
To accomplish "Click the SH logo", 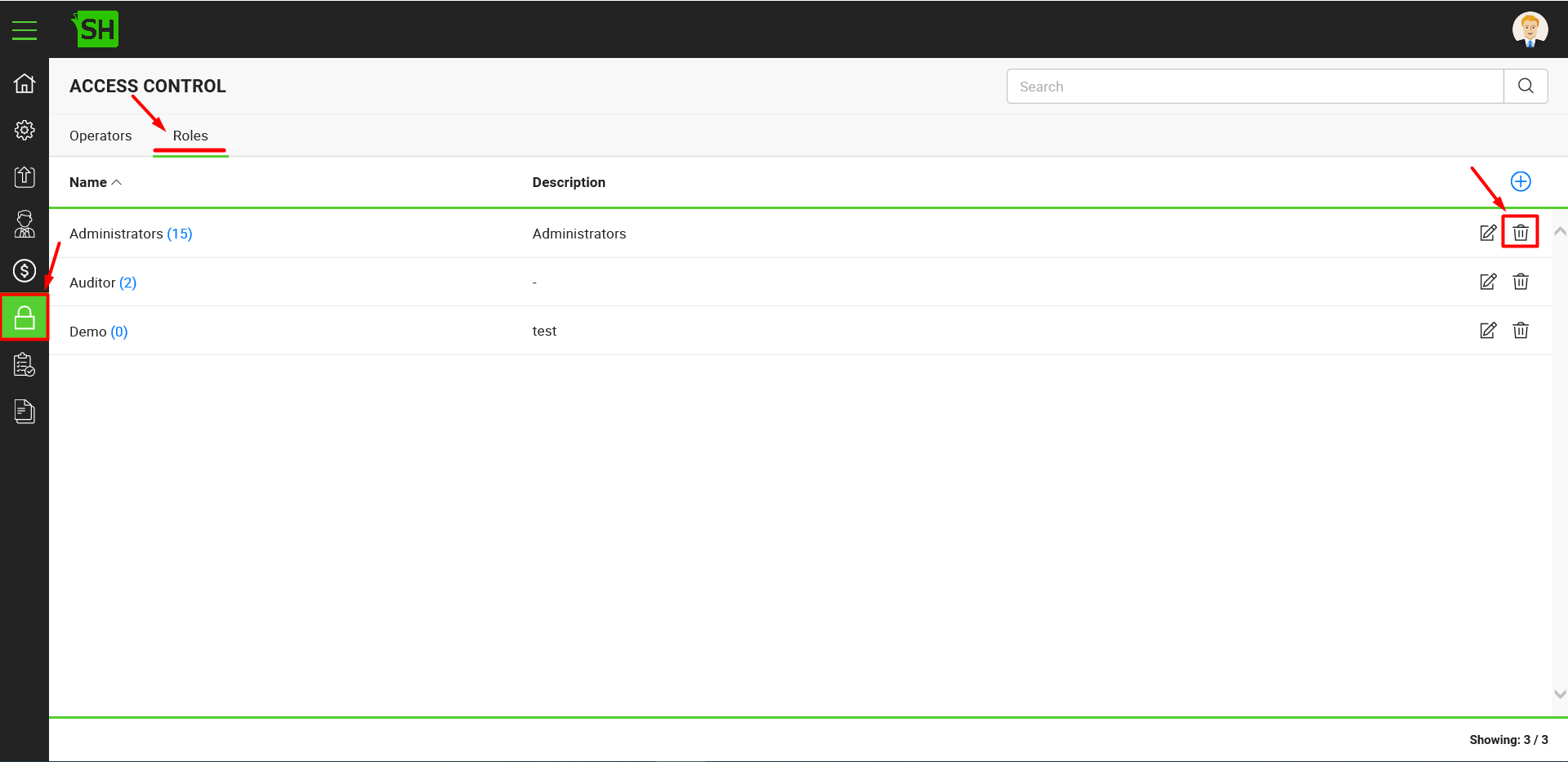I will click(x=96, y=29).
